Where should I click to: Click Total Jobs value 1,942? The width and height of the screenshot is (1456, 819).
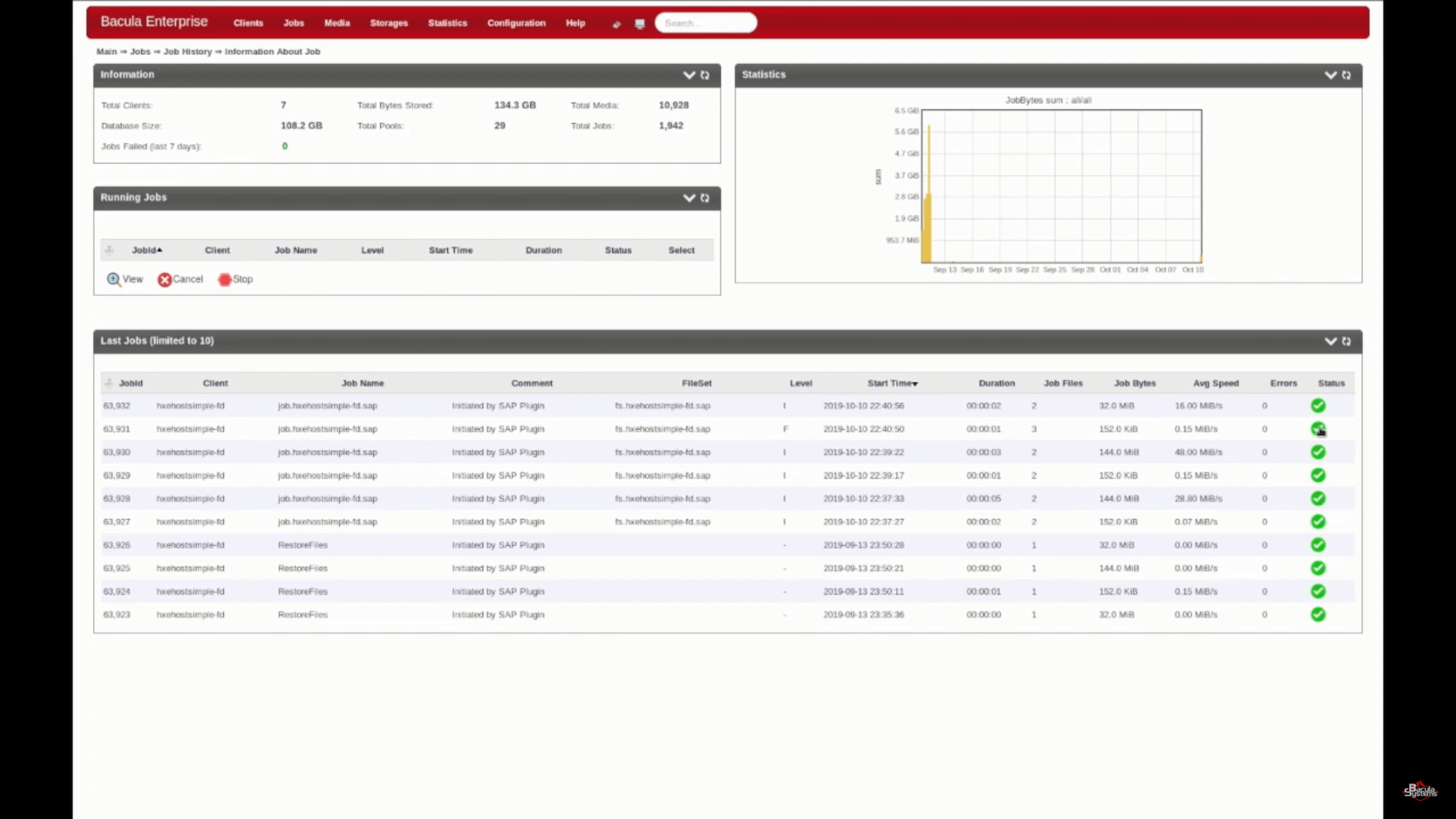pyautogui.click(x=671, y=126)
